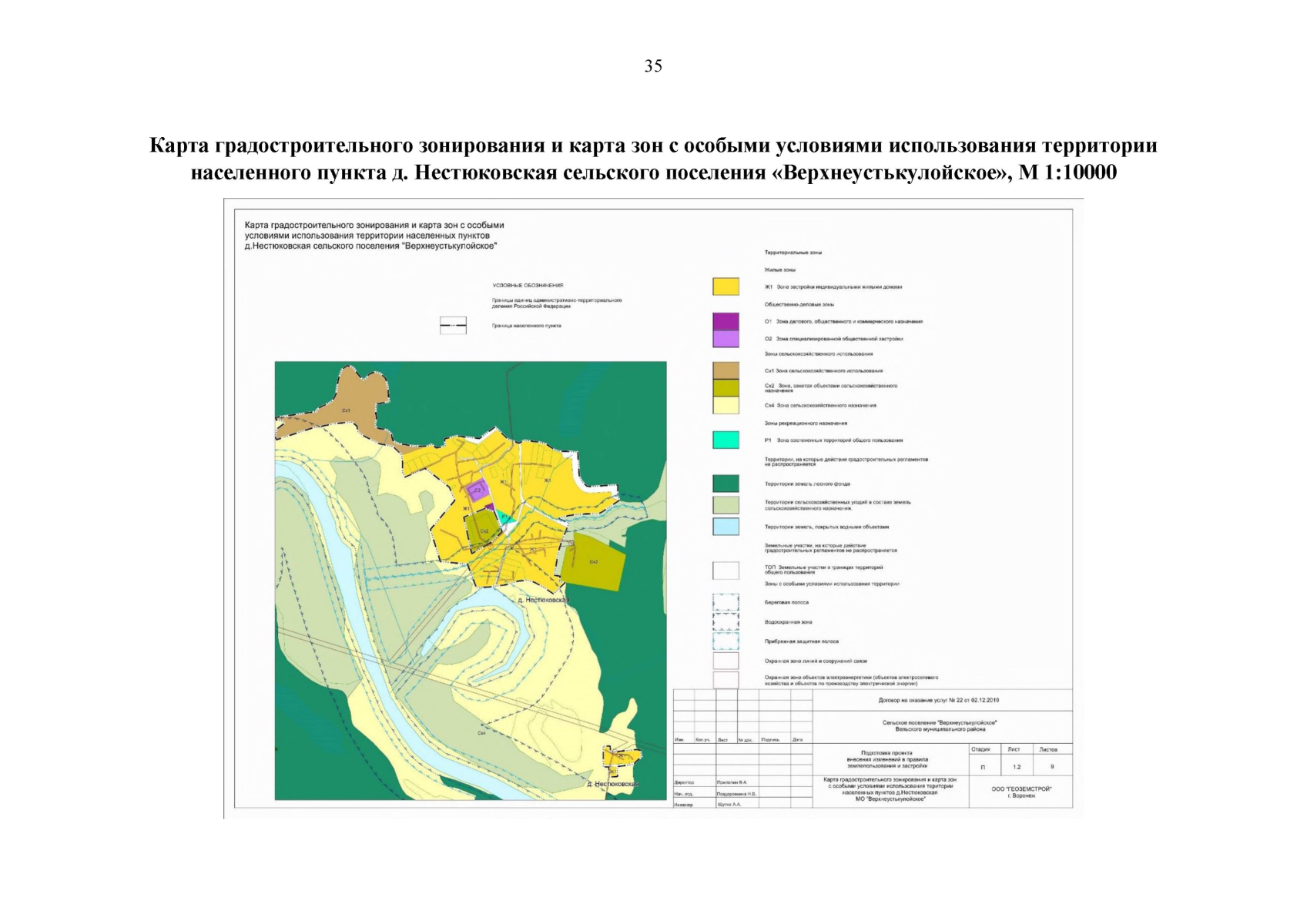
Task: Click the ООО "ГЕОЗЕМСТРОЙ" г. Воронеж cell
Action: click(1020, 792)
